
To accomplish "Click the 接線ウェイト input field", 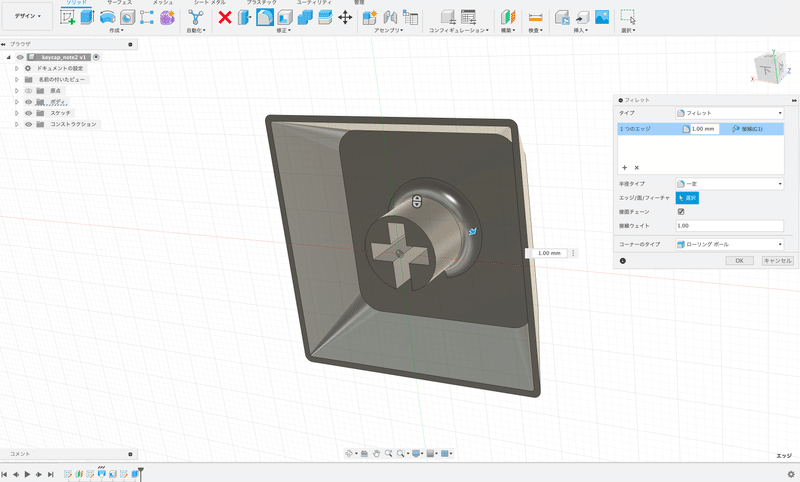I will tap(729, 226).
